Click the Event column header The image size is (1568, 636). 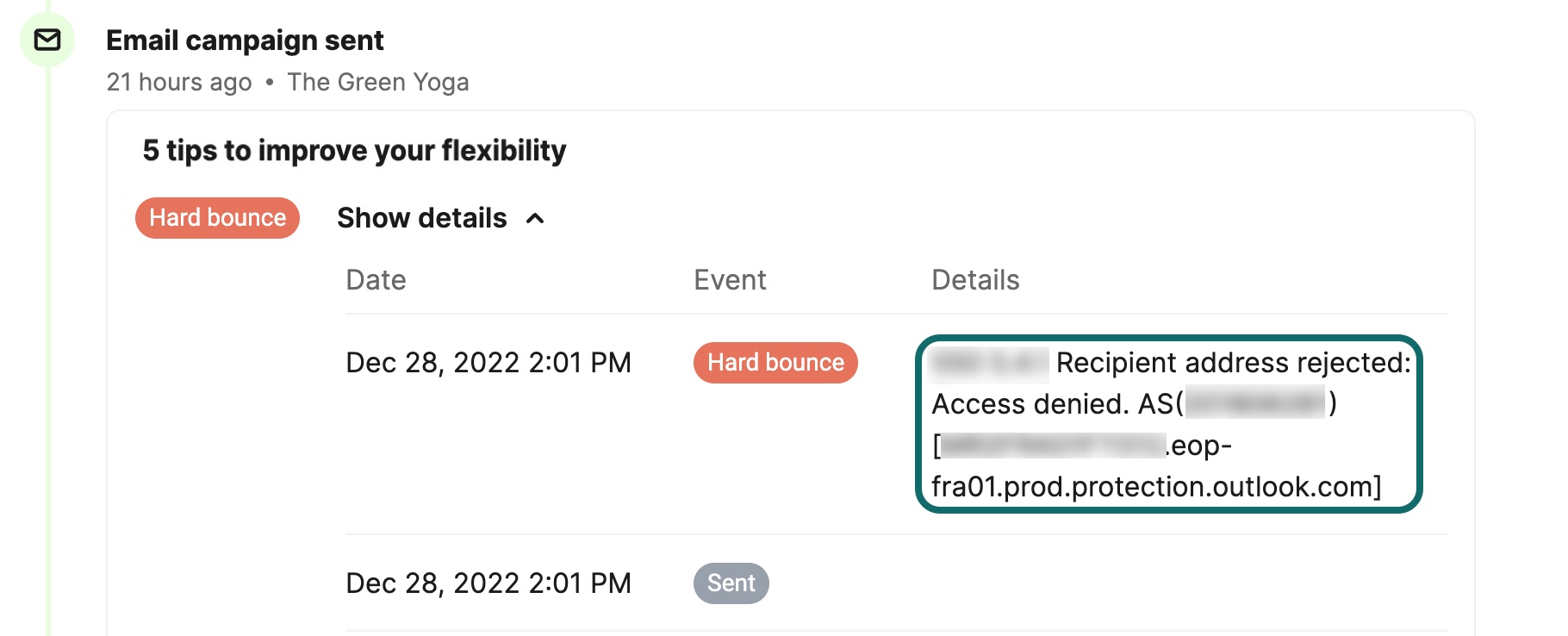click(730, 280)
